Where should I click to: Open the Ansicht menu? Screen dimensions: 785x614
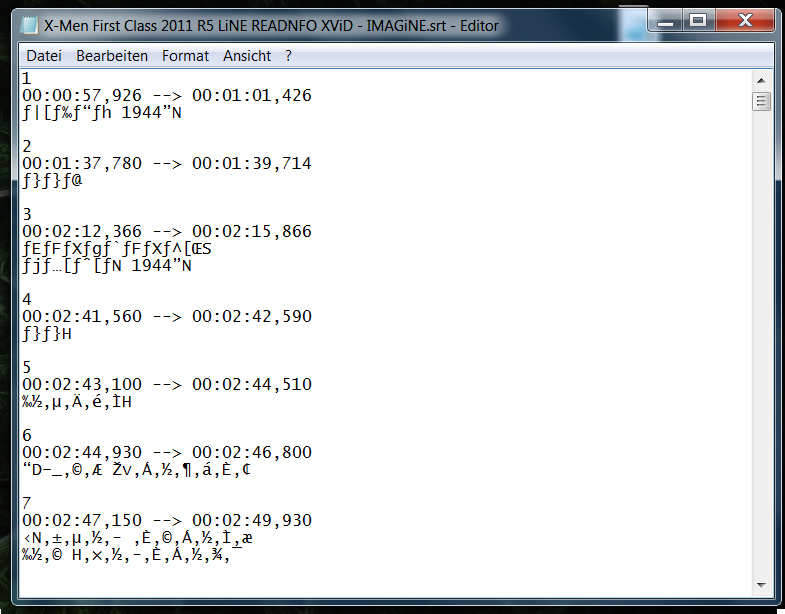pyautogui.click(x=247, y=56)
